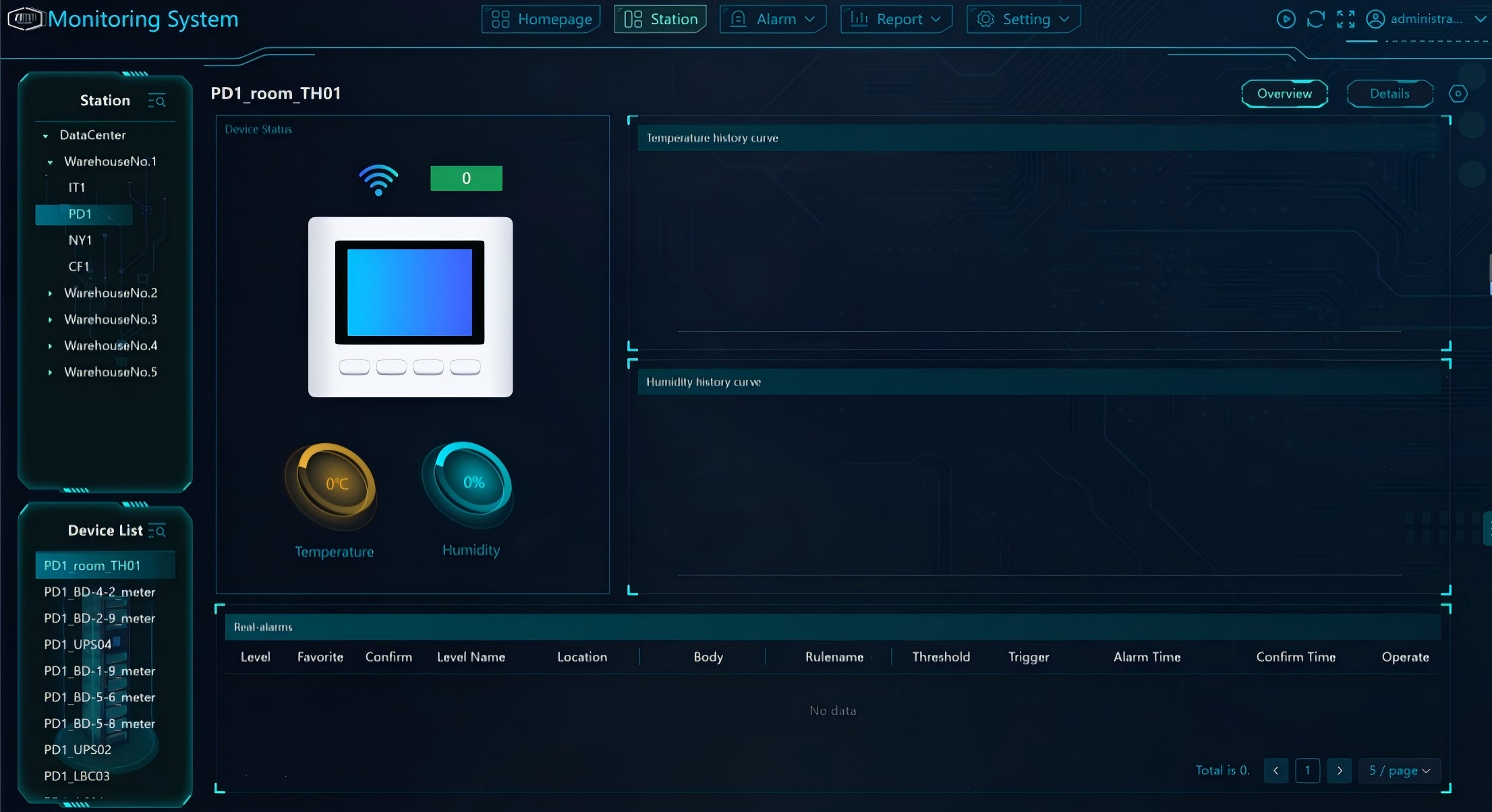
Task: Click the Rulename column header
Action: (834, 657)
